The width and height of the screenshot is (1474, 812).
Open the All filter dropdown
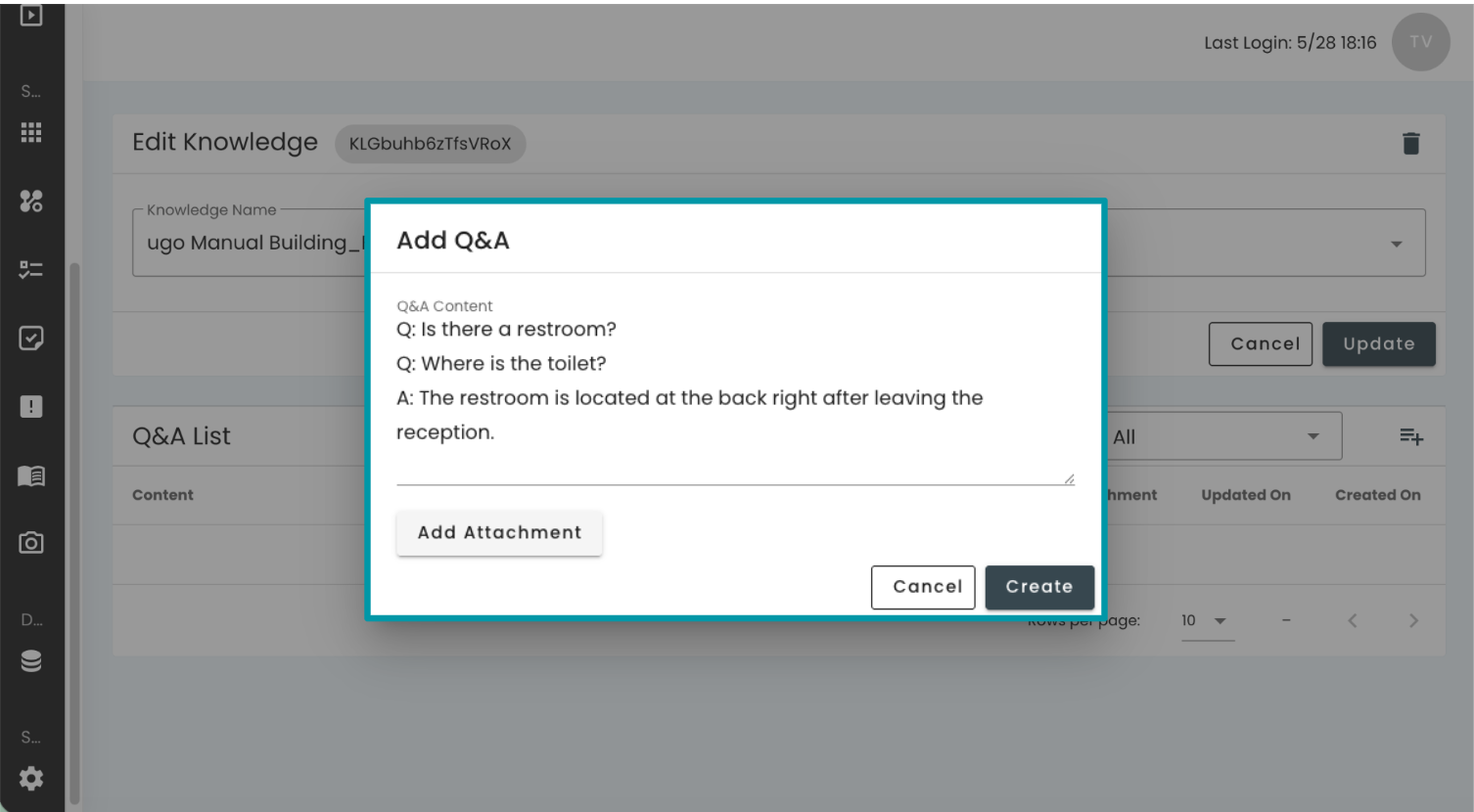pyautogui.click(x=1223, y=436)
